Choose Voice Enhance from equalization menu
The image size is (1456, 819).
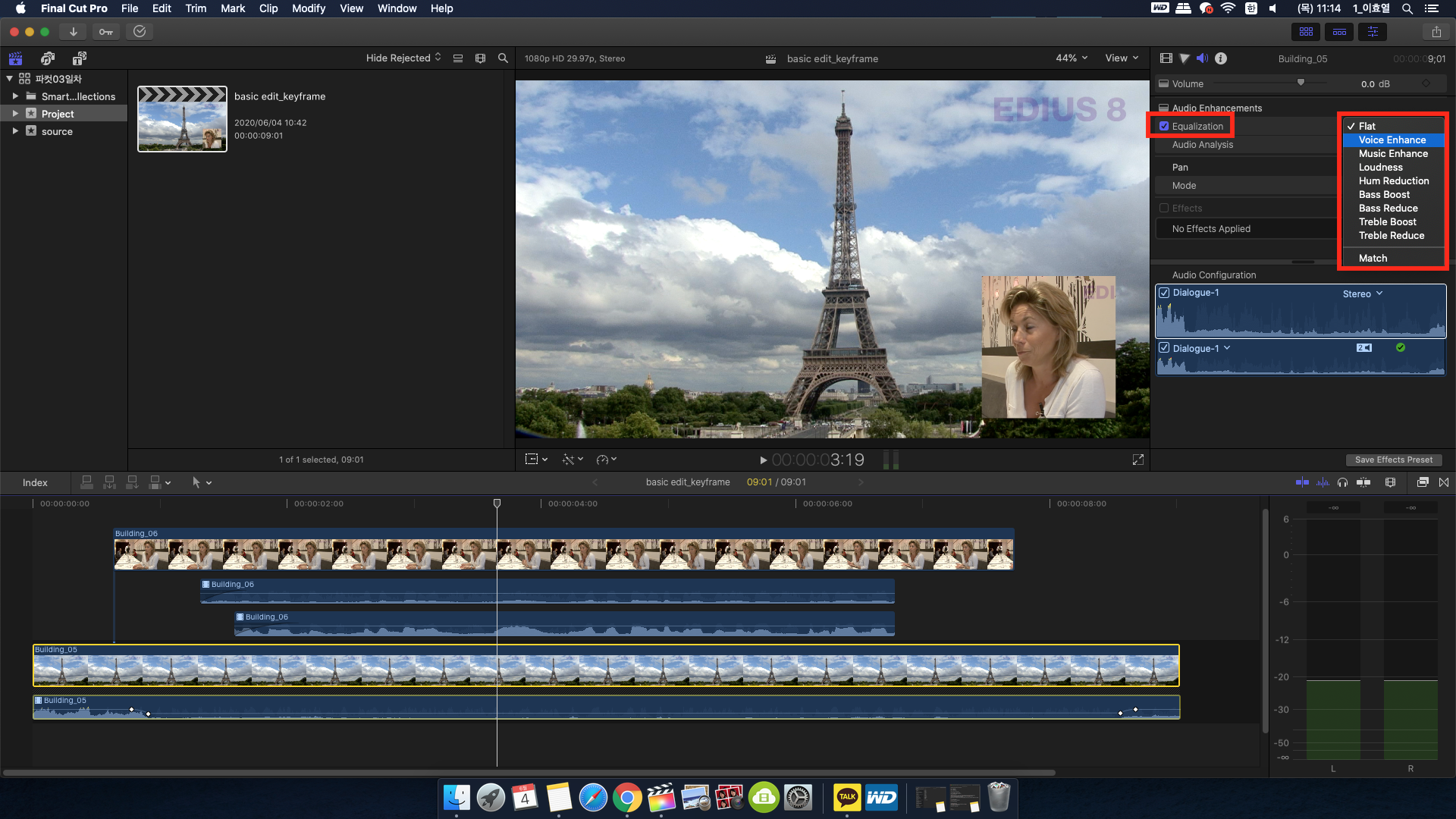[x=1392, y=140]
